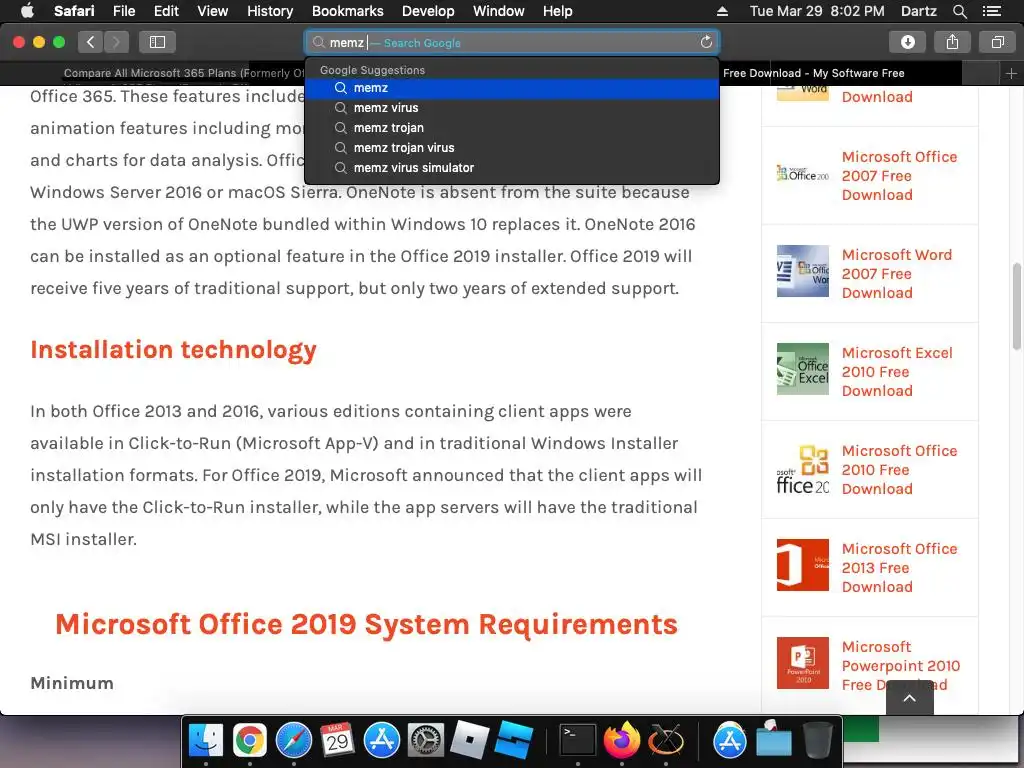Click the date and time in menu bar

click(817, 11)
